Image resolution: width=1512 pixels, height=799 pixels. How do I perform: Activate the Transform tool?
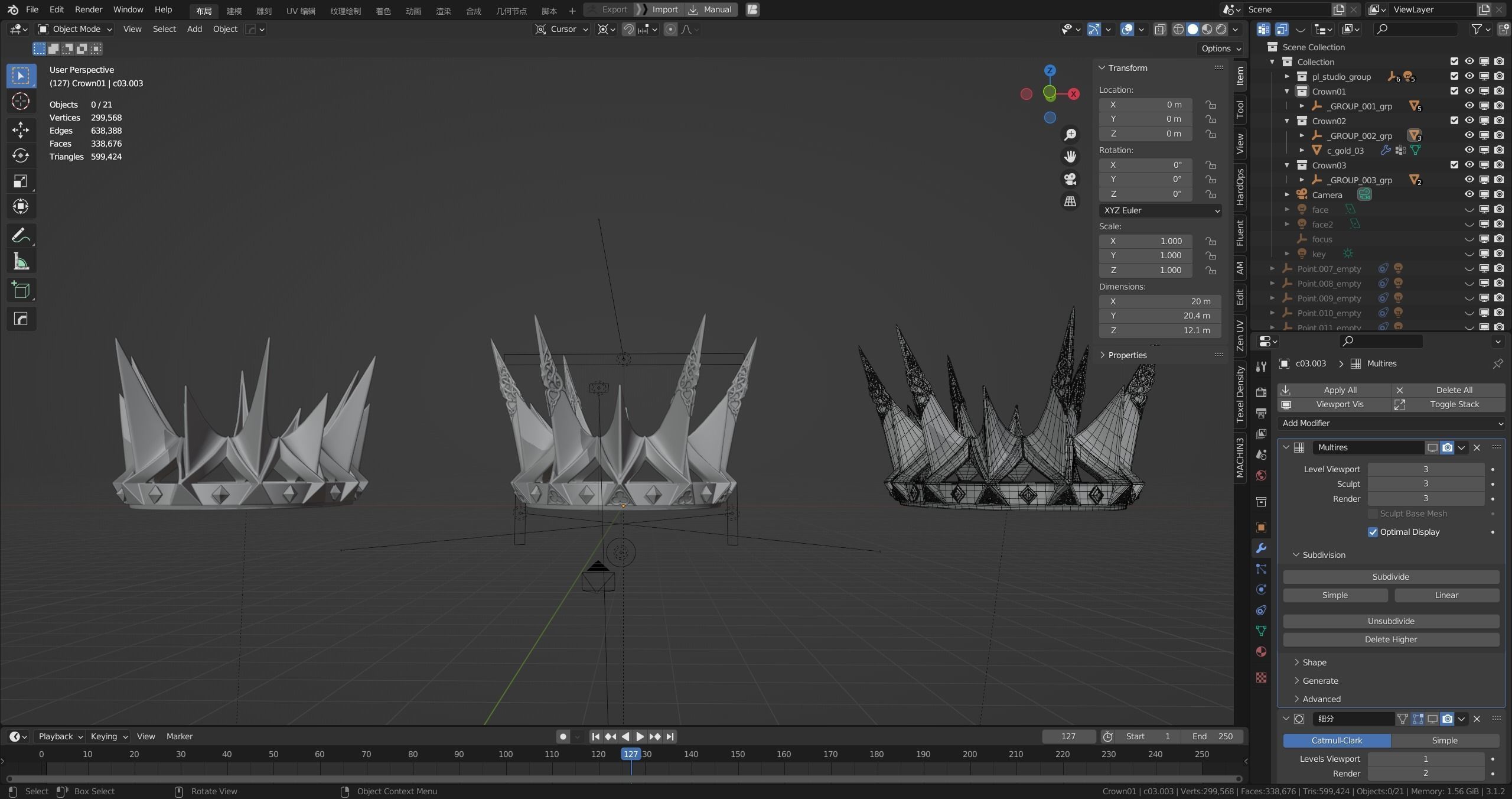(x=21, y=206)
